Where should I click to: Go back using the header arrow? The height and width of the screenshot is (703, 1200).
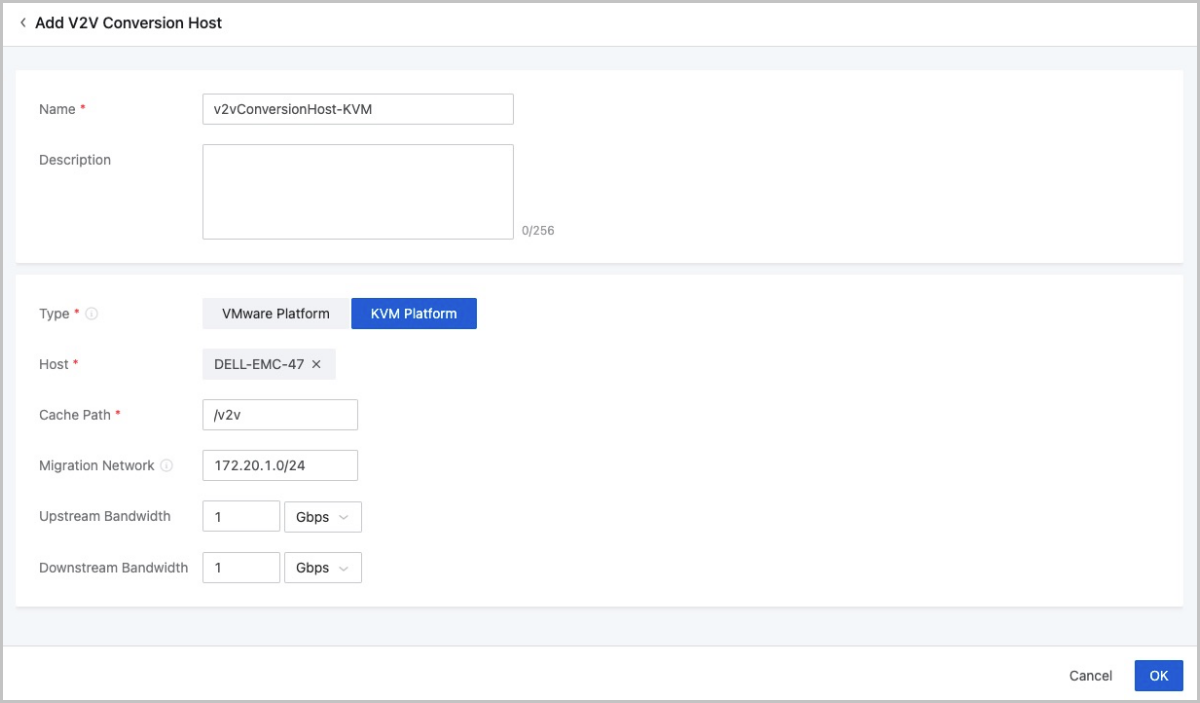23,22
